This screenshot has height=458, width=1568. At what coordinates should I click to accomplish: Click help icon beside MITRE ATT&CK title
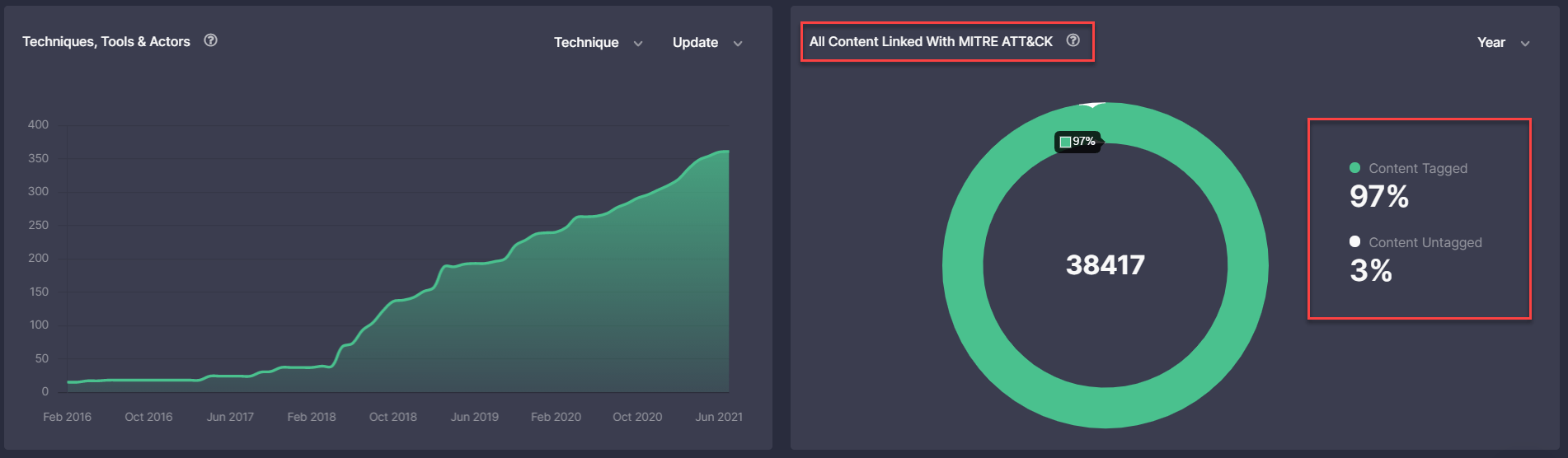[x=1073, y=40]
